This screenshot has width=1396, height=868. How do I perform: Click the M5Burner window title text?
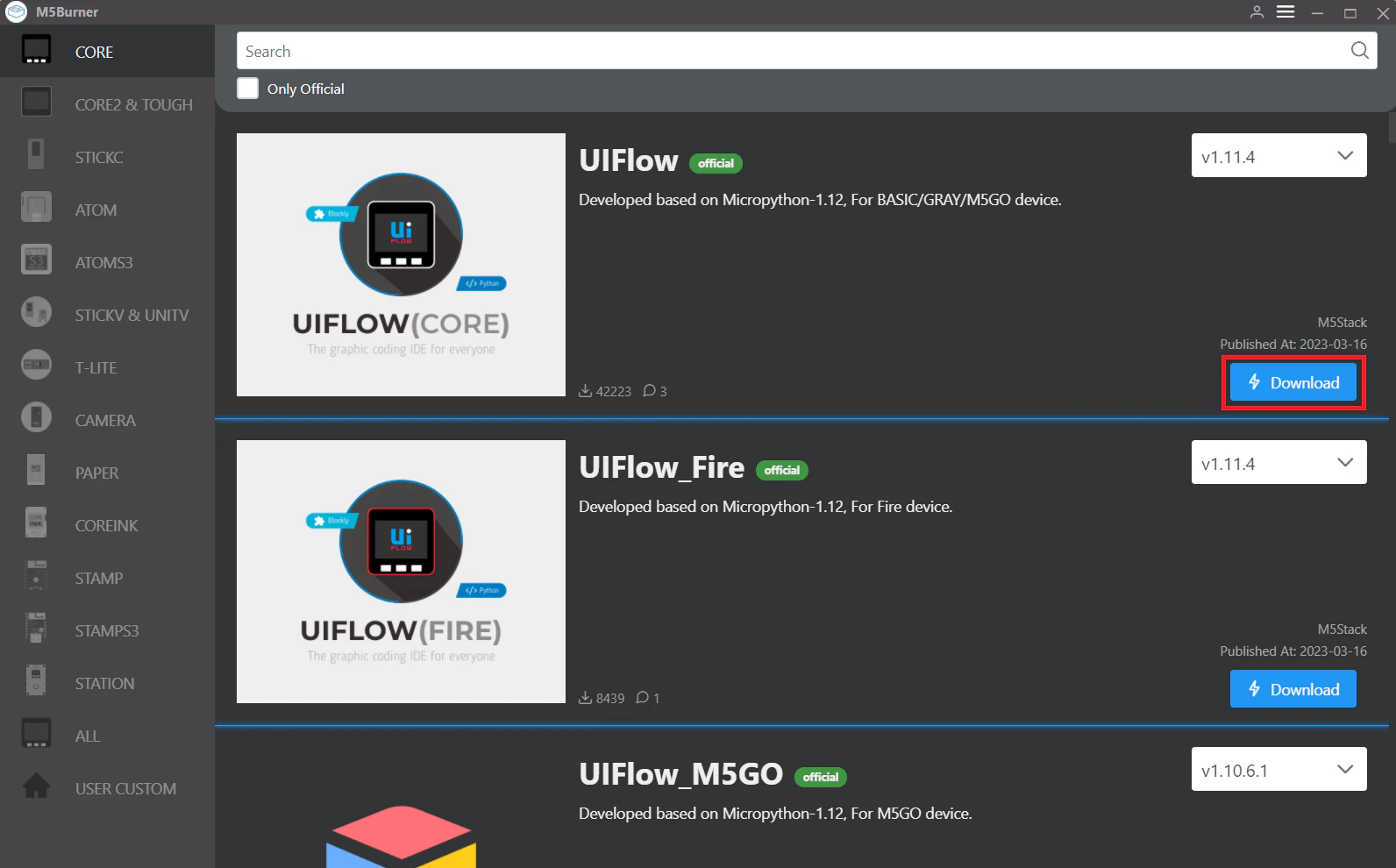pyautogui.click(x=68, y=12)
